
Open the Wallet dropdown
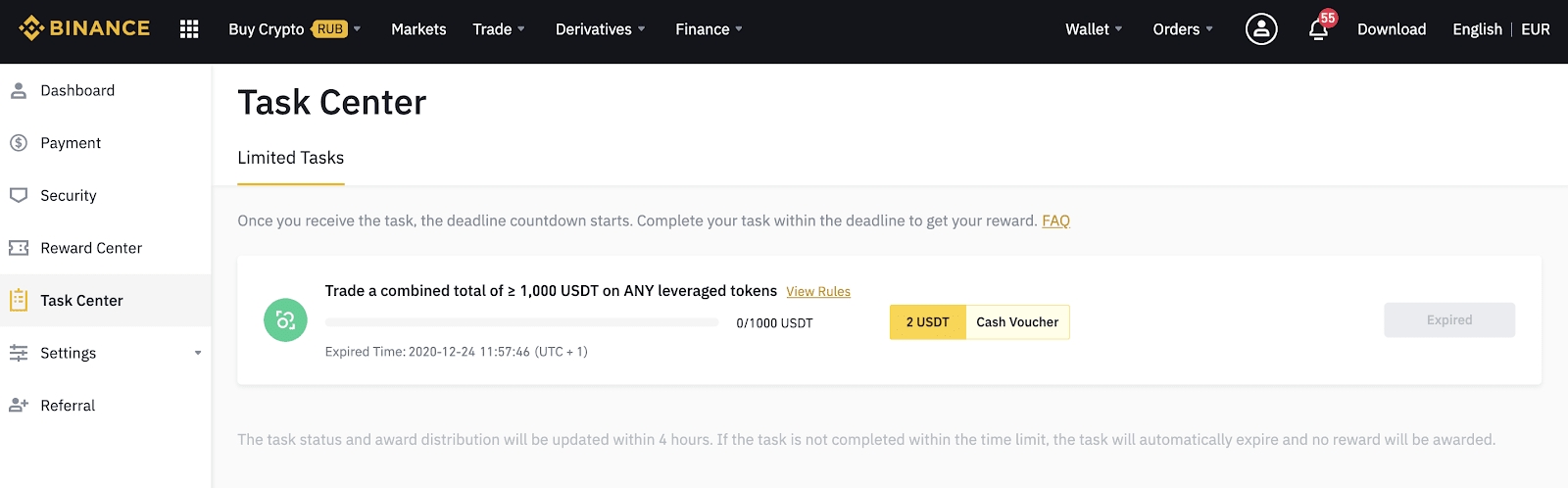1094,29
